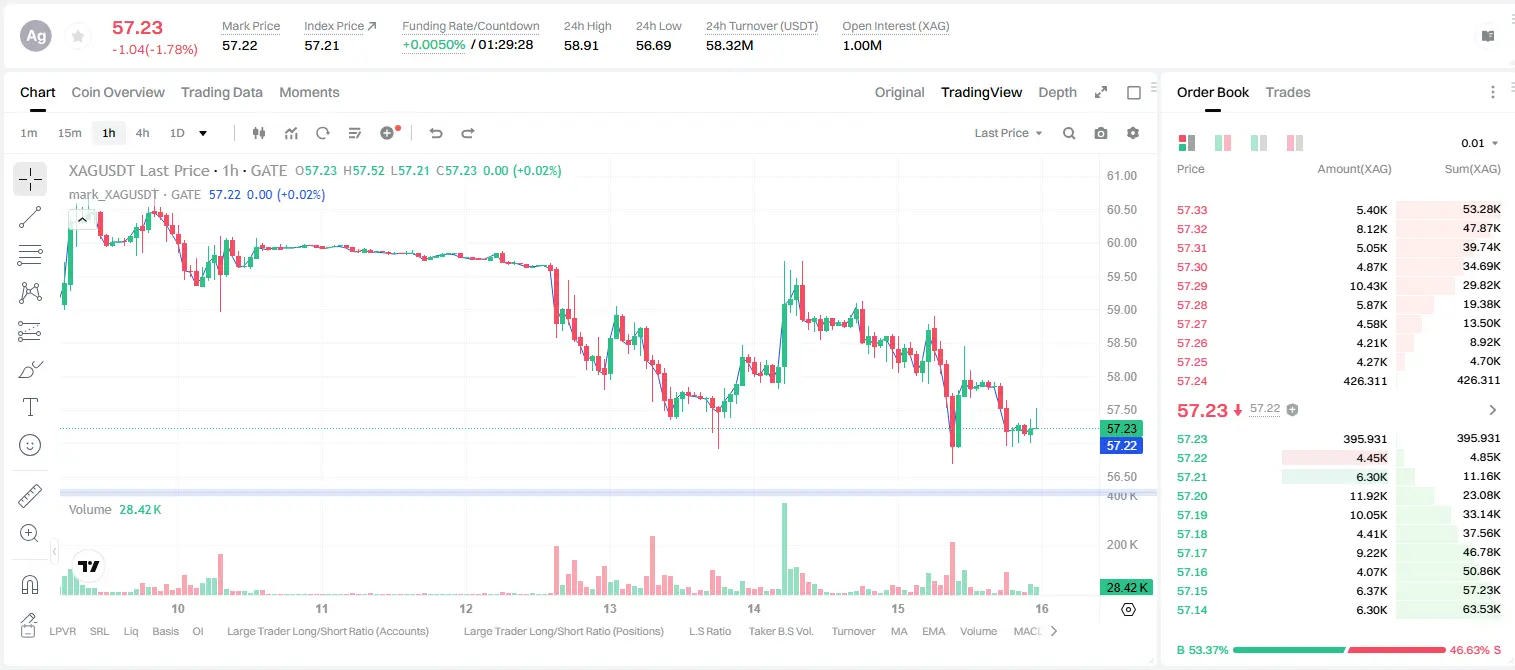Click the pane divider above Volume
Screen dimensions: 1515x670
pos(608,492)
